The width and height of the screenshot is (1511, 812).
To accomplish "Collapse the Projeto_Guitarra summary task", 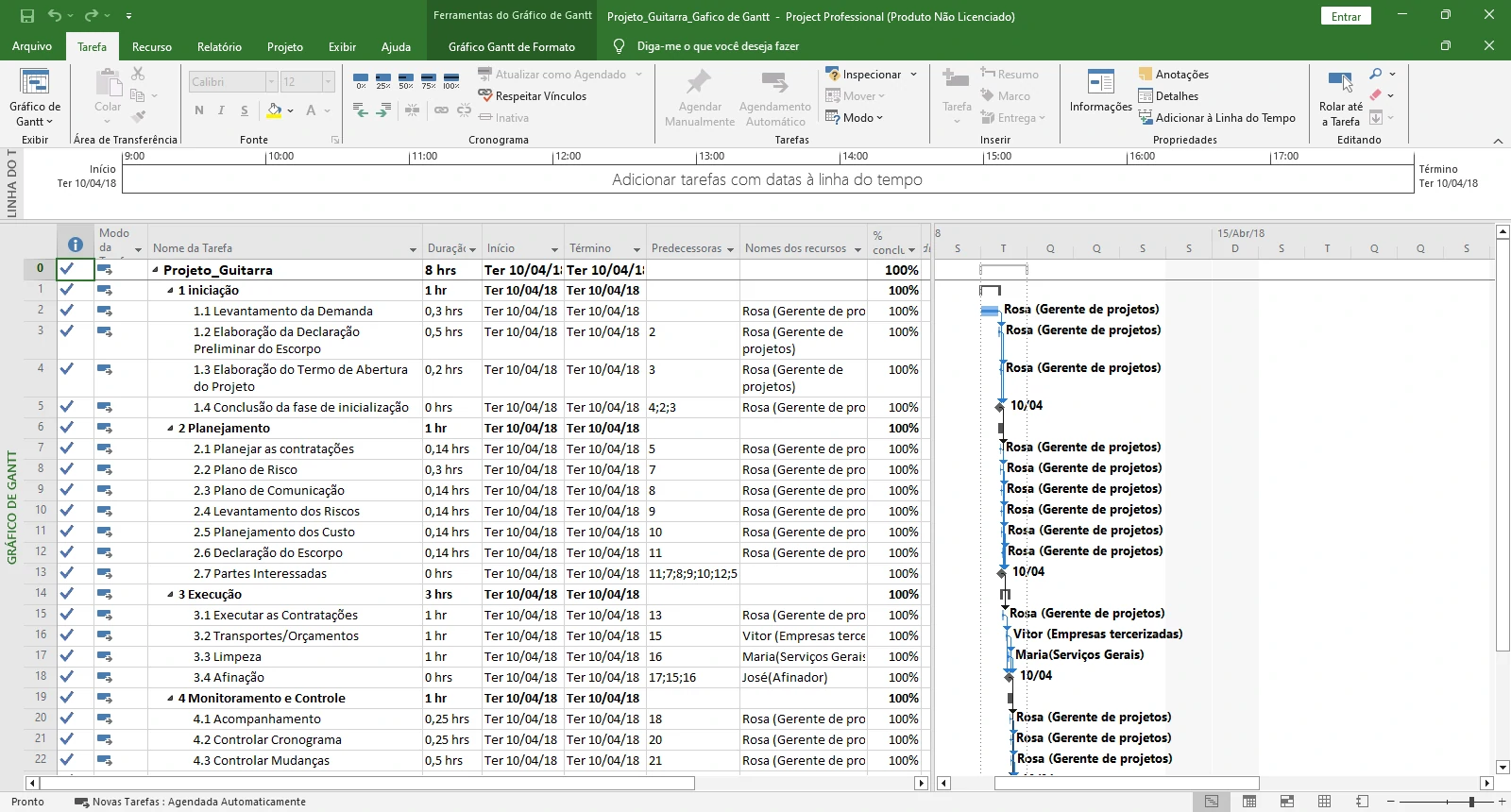I will [x=156, y=270].
